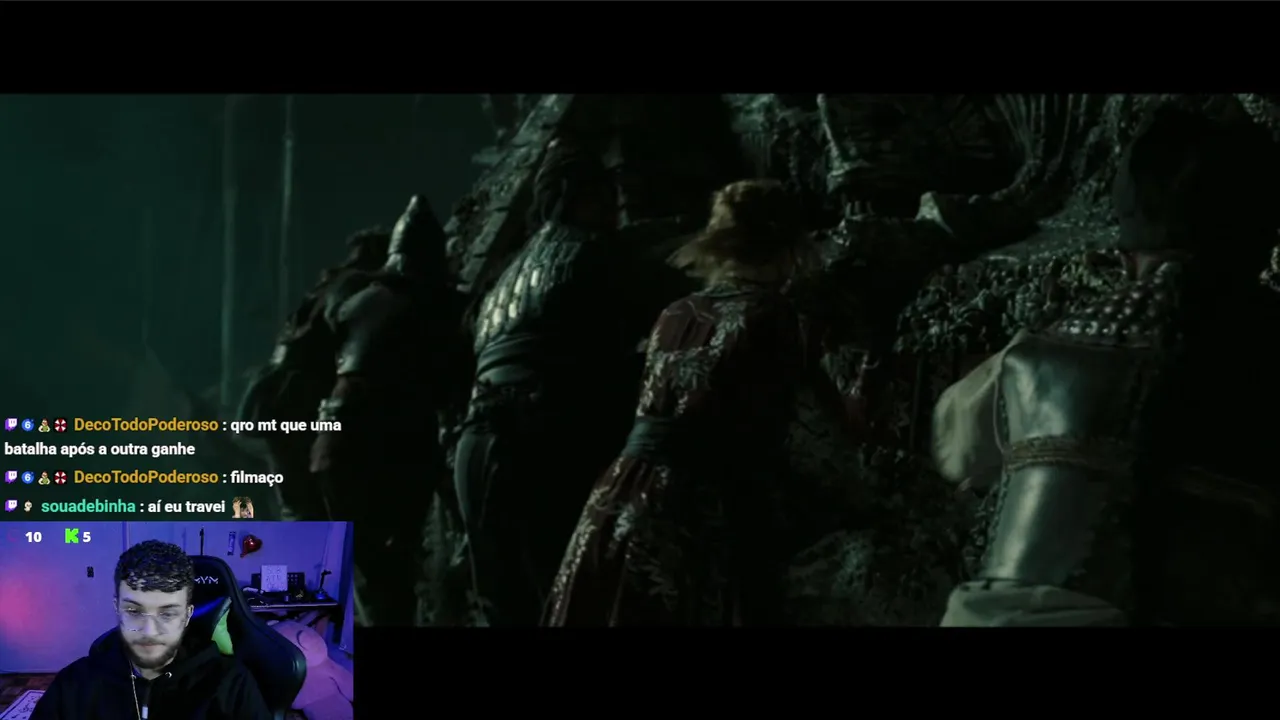Click money bag badge before souadebinha
Image resolution: width=1280 pixels, height=720 pixels.
(x=28, y=506)
